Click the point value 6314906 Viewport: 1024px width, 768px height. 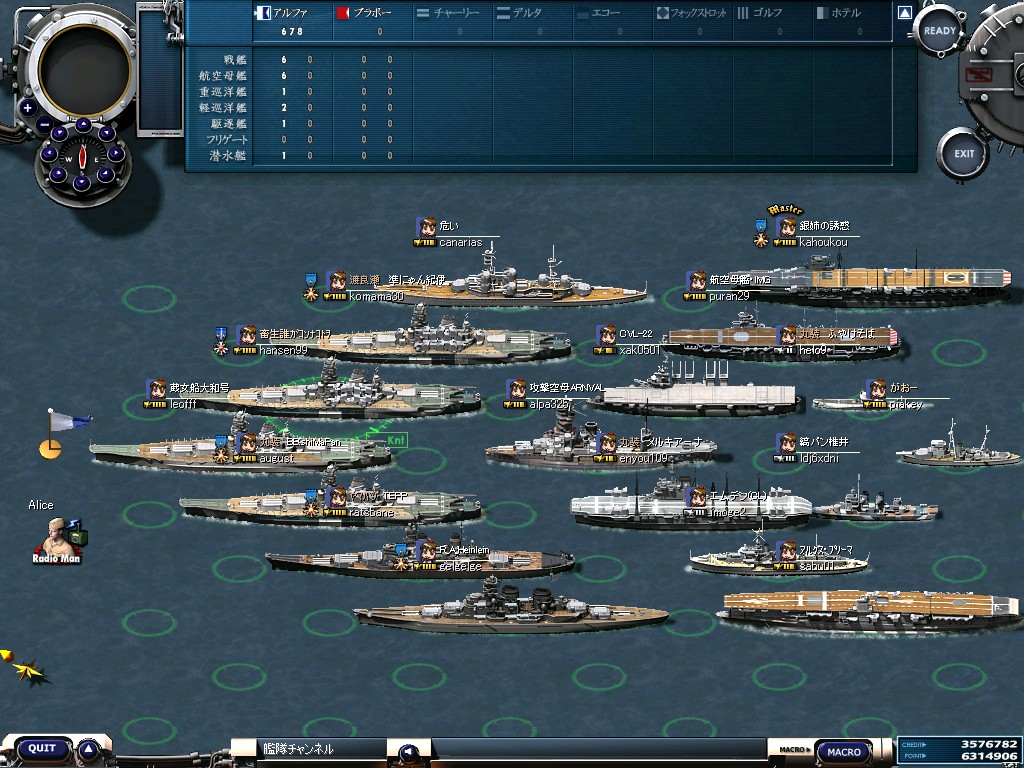989,756
